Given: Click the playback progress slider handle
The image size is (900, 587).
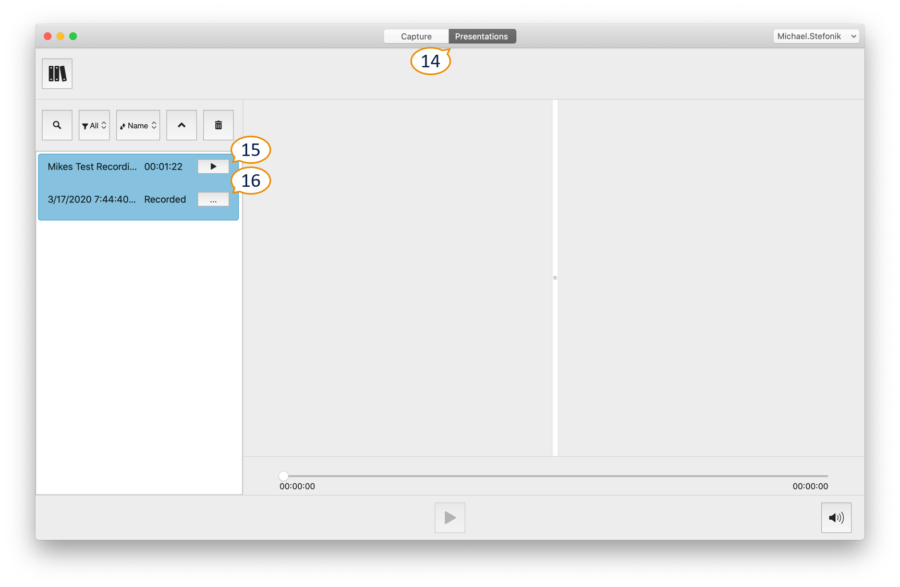Looking at the screenshot, I should click(284, 476).
